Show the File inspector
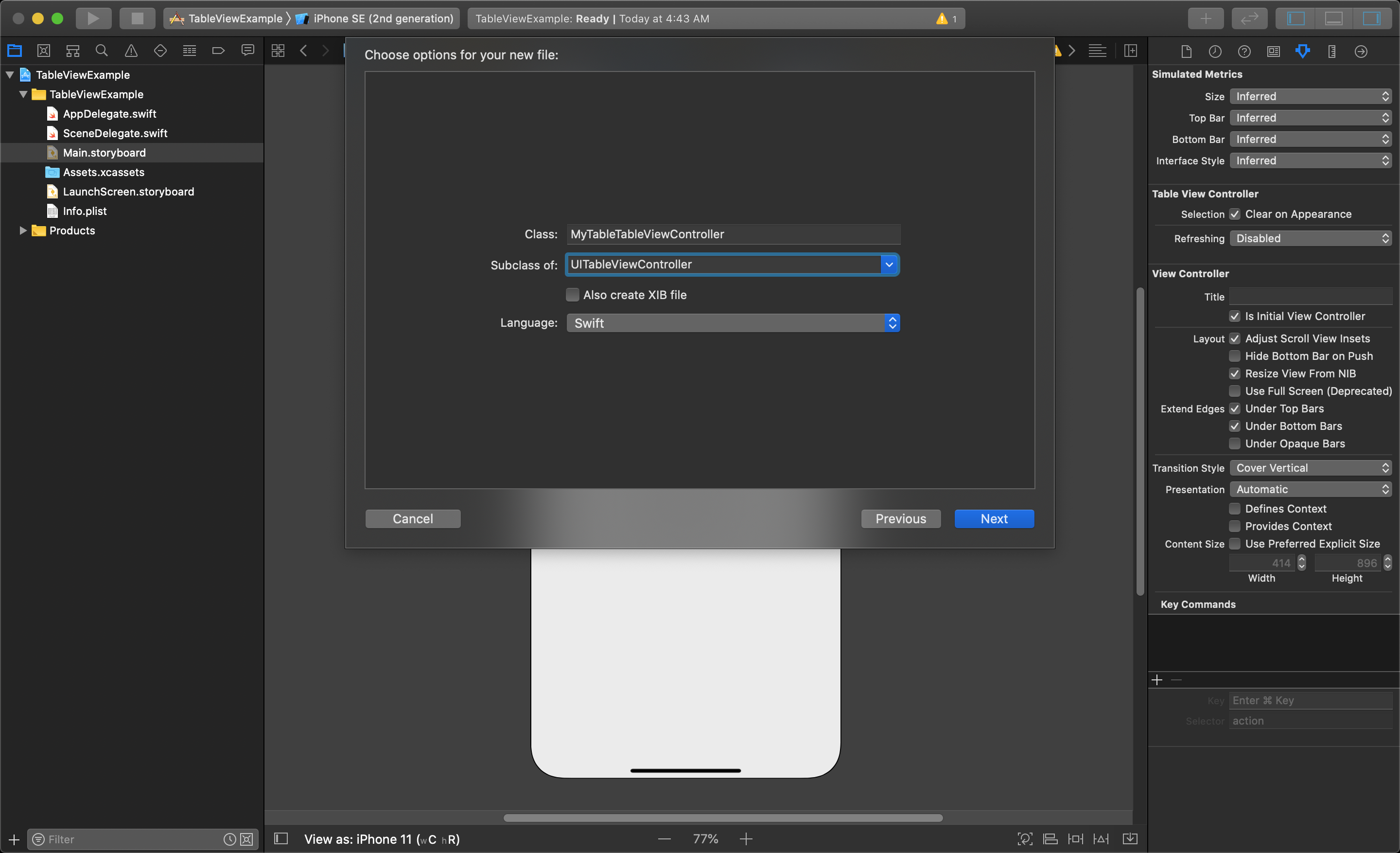The width and height of the screenshot is (1400, 853). (x=1186, y=52)
